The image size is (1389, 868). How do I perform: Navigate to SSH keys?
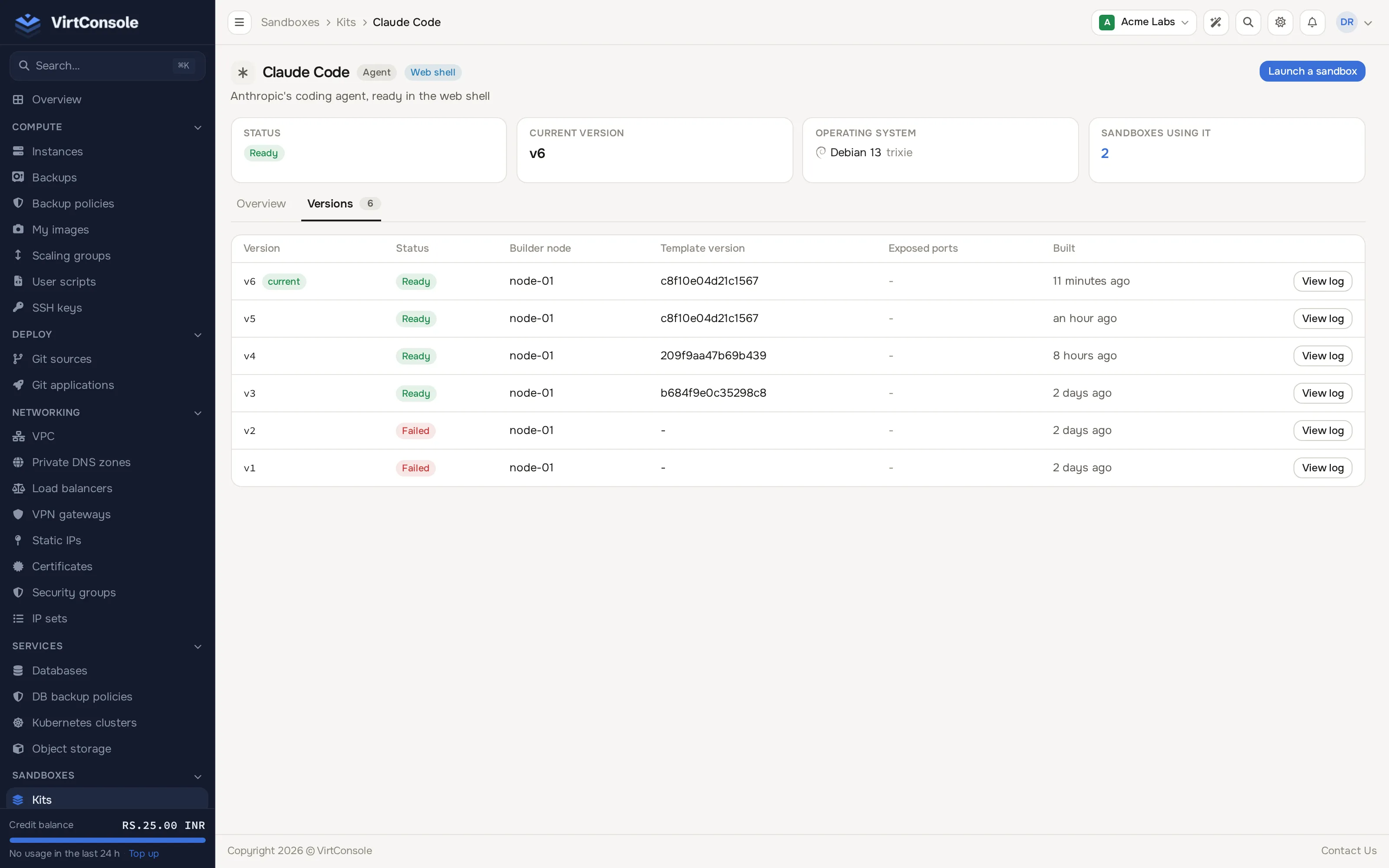[x=107, y=308]
